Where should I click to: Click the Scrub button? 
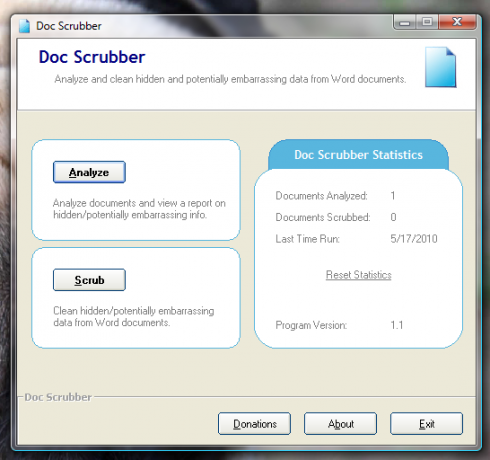89,280
